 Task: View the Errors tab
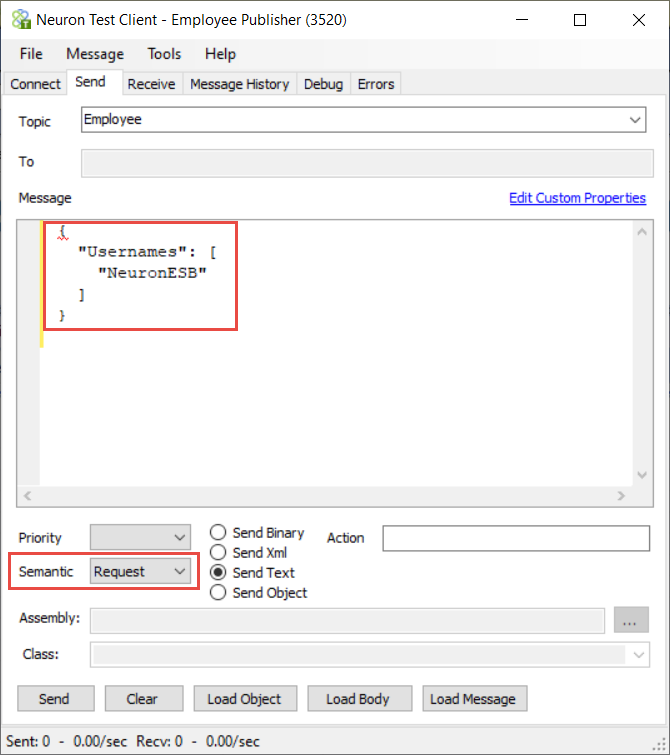(376, 84)
